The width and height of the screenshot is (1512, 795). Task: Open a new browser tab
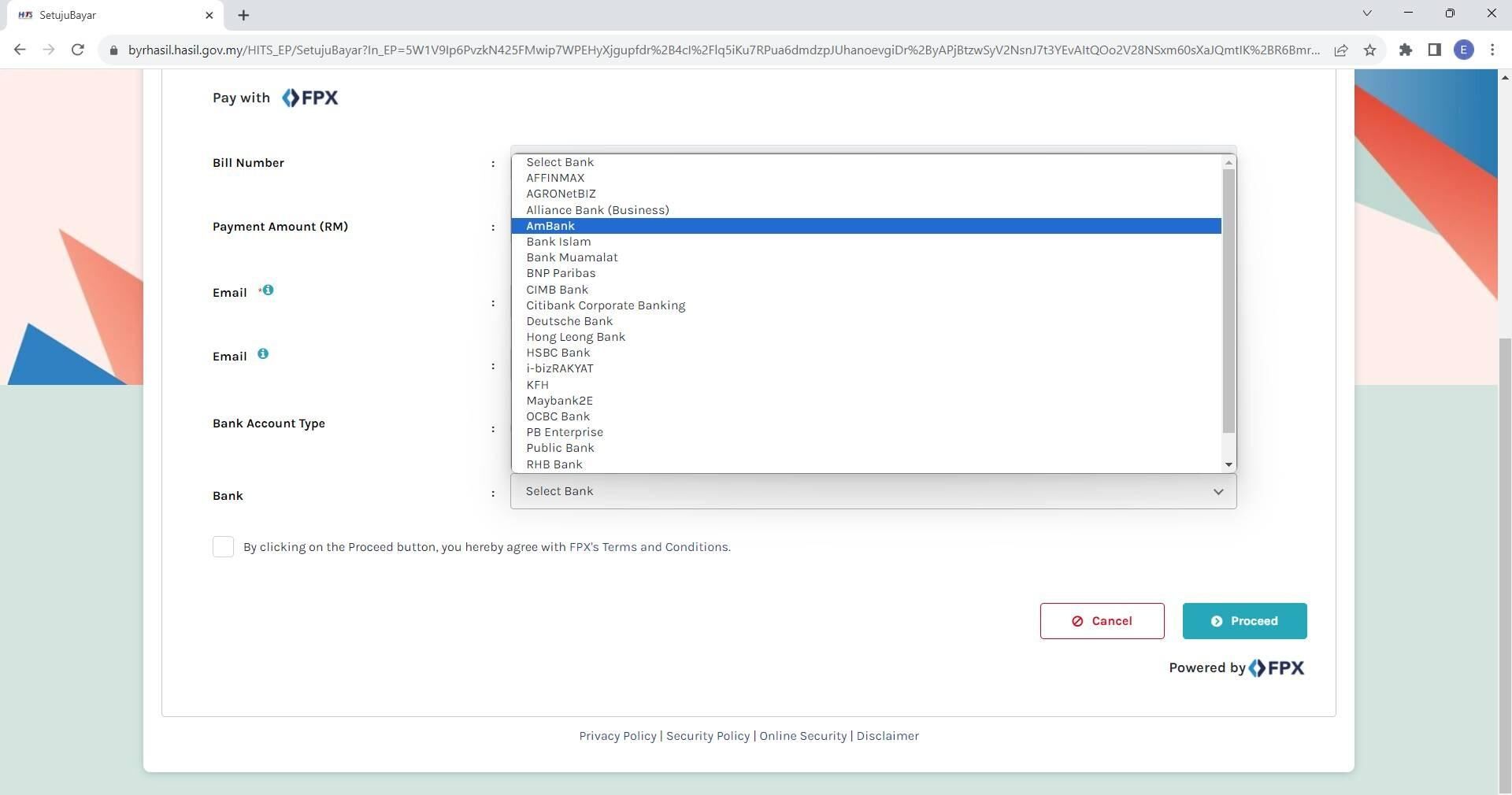[x=243, y=15]
